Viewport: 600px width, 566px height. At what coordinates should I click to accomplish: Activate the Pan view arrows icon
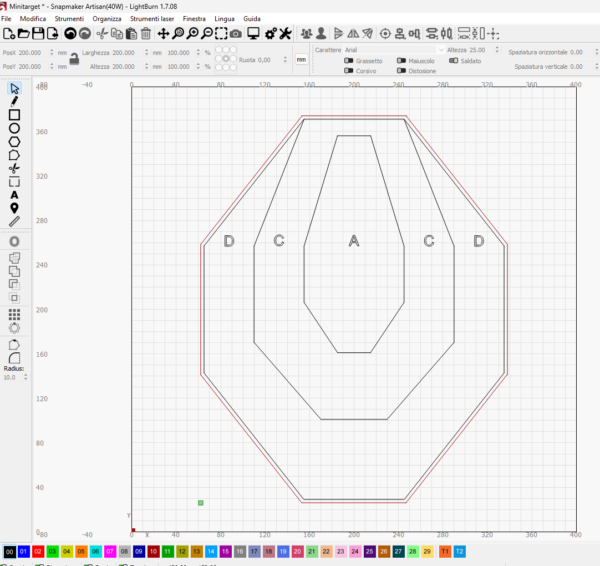pos(163,34)
